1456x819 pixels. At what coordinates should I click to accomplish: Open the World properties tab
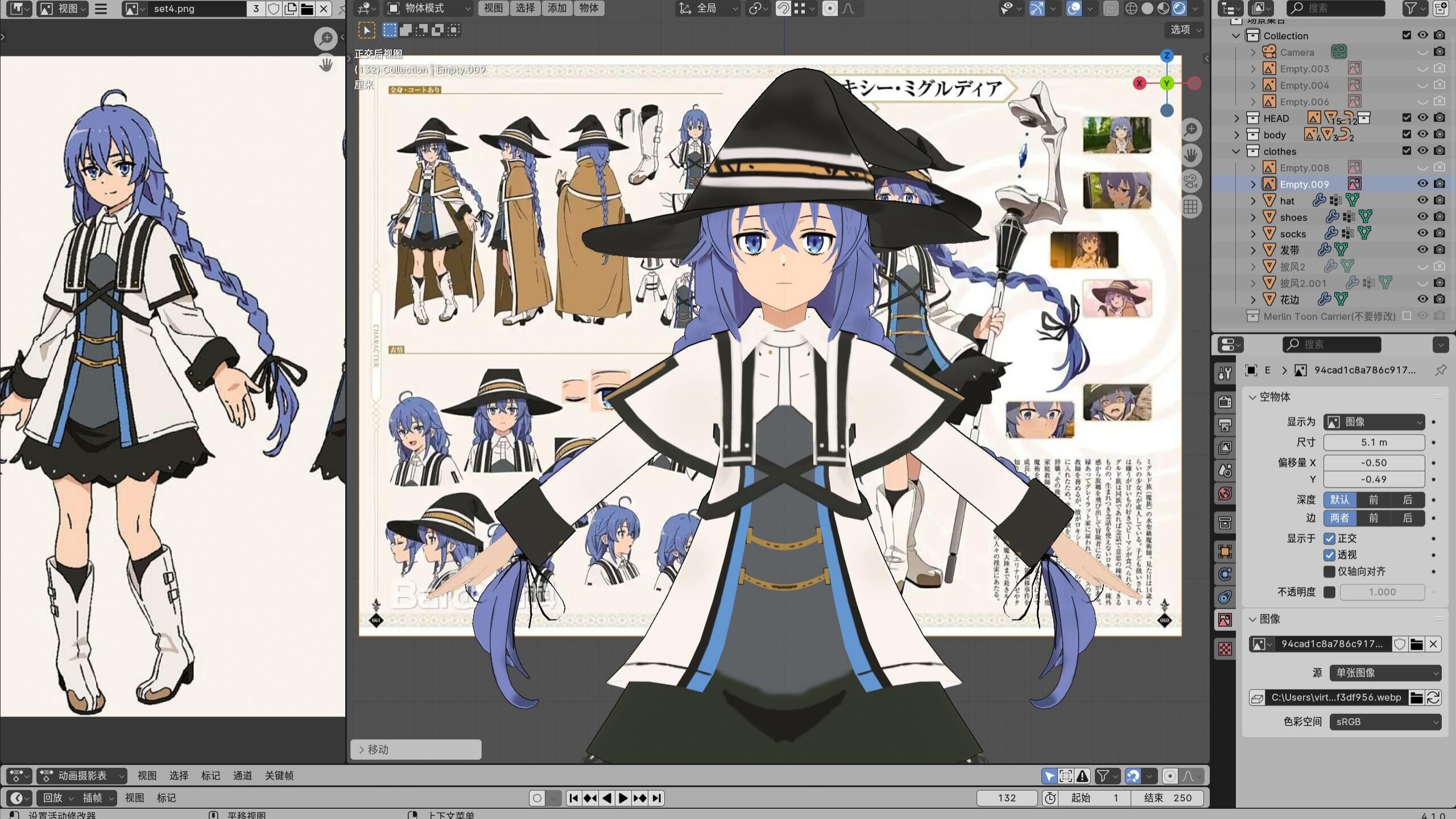point(1225,493)
